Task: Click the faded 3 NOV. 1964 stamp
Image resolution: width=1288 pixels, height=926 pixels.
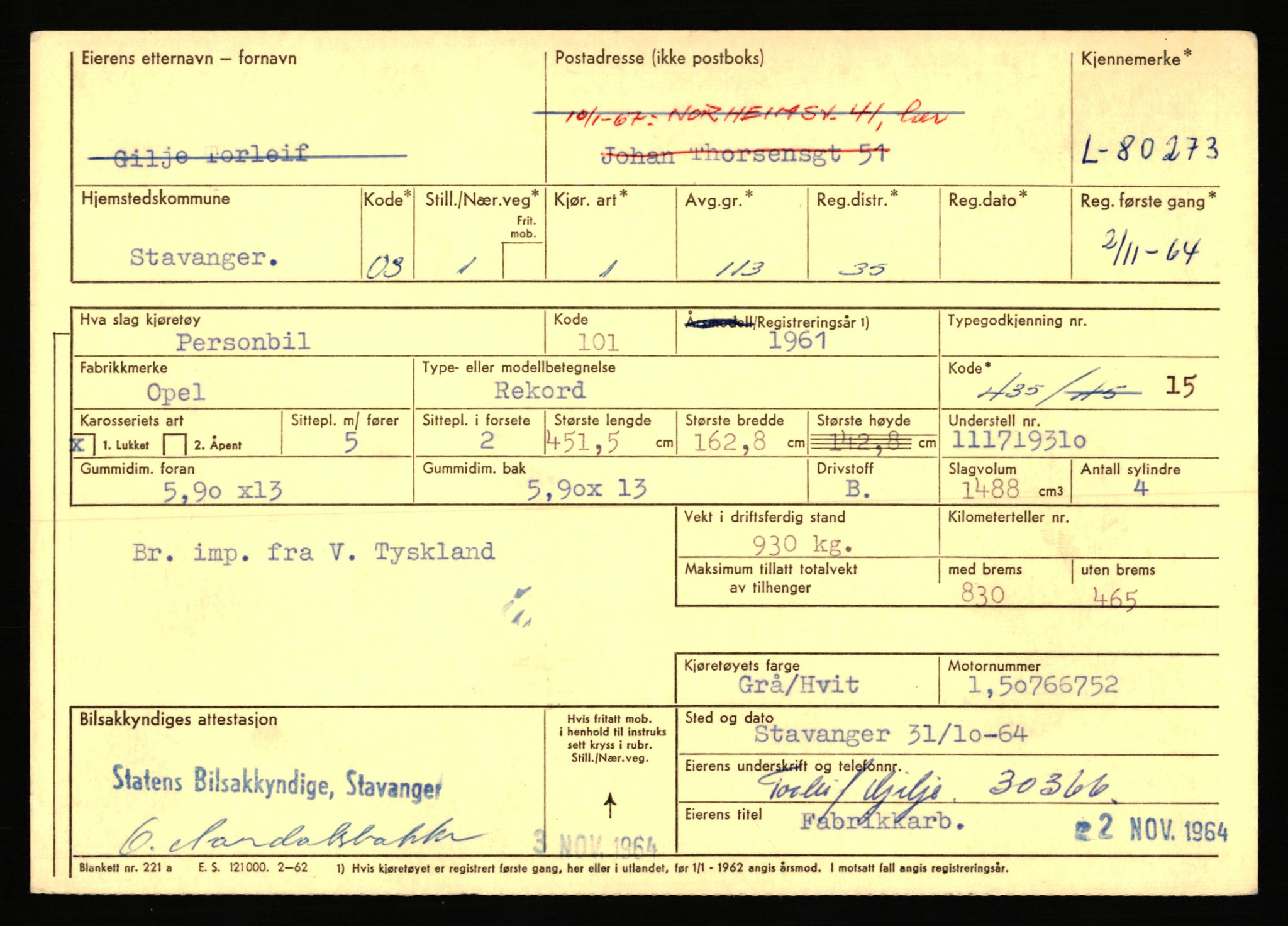Action: click(595, 843)
